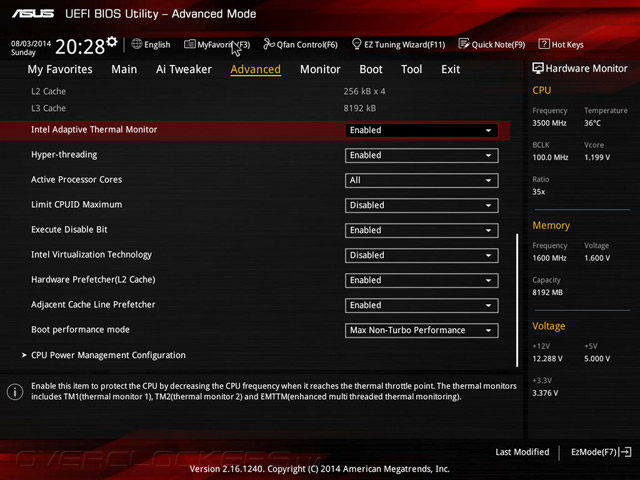Image resolution: width=640 pixels, height=480 pixels.
Task: Click the +3.3V reading 3.376 V
Action: [x=545, y=393]
